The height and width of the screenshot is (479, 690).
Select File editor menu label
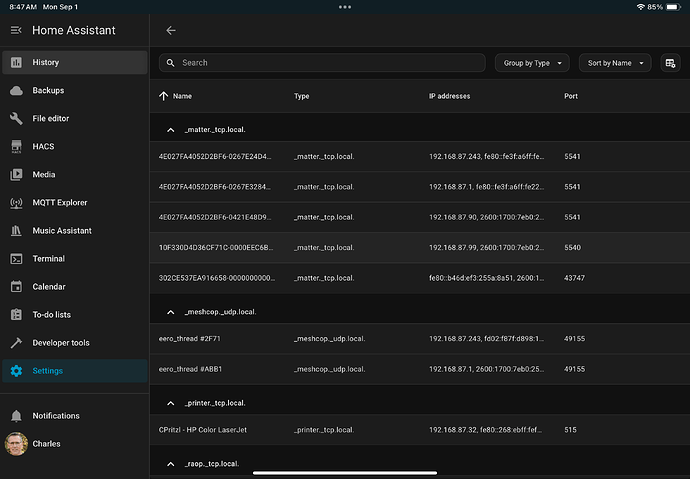click(51, 118)
